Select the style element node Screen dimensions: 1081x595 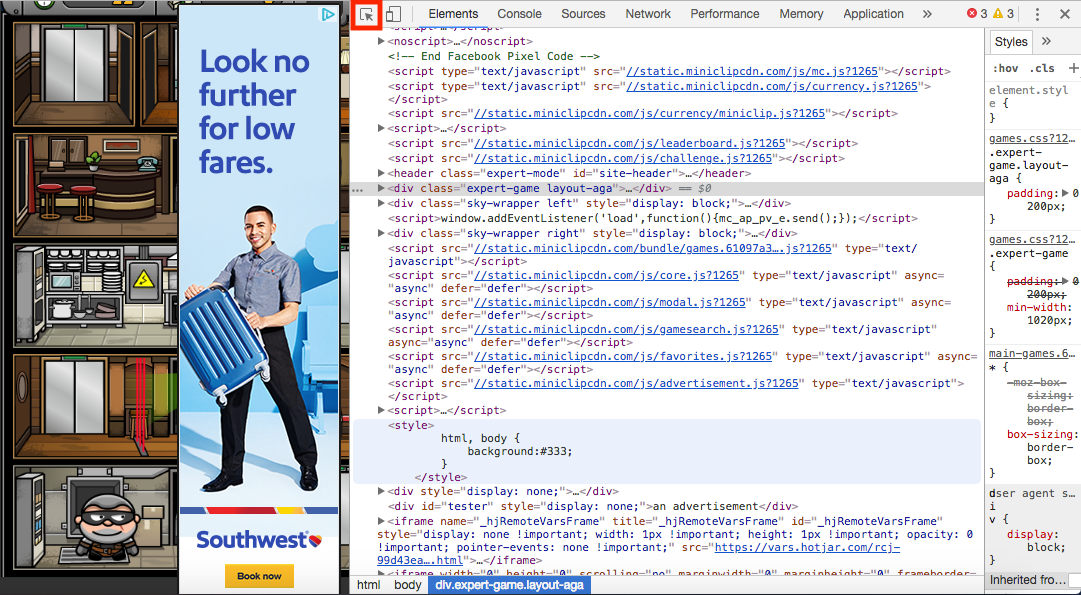click(x=412, y=425)
